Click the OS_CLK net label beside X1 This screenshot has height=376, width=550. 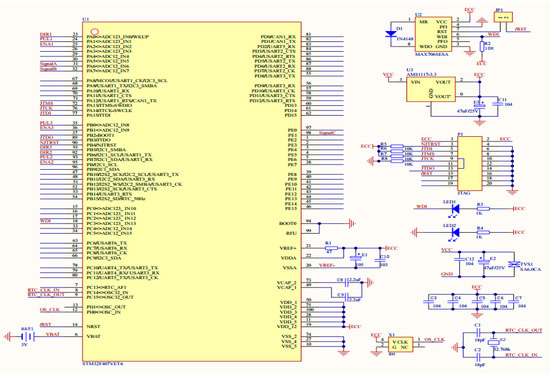coord(435,340)
